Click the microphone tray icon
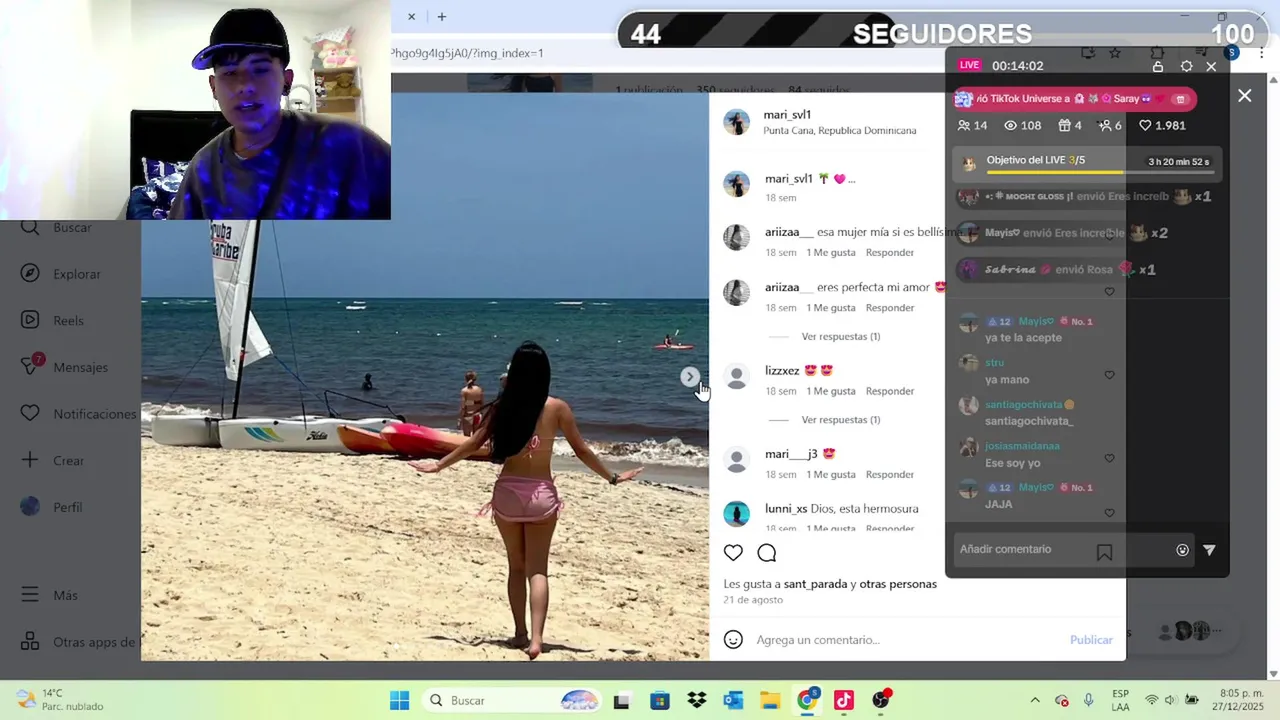This screenshot has width=1280, height=720. point(1089,700)
